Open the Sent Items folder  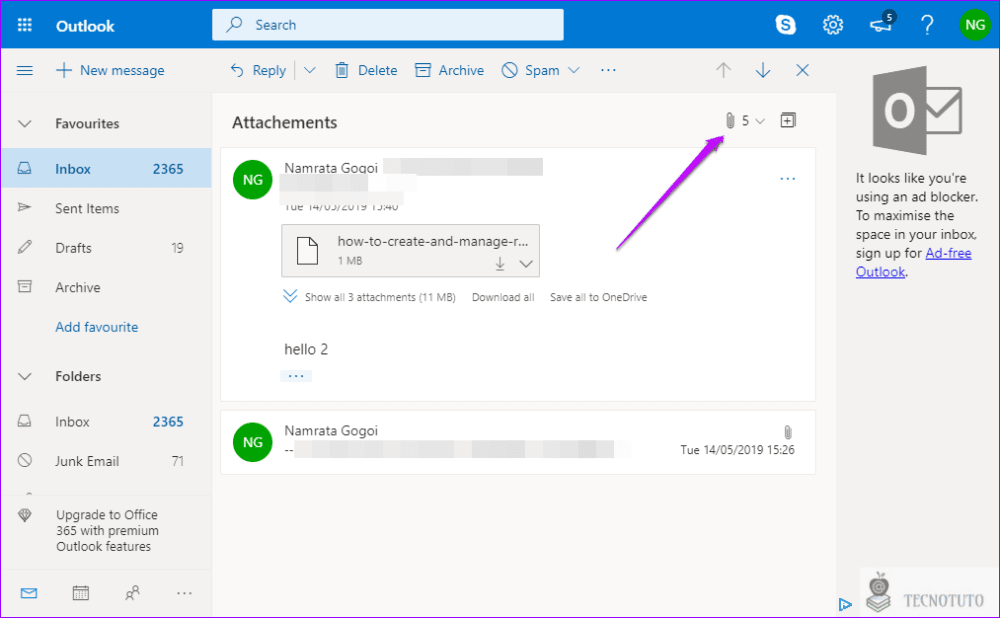(106, 208)
